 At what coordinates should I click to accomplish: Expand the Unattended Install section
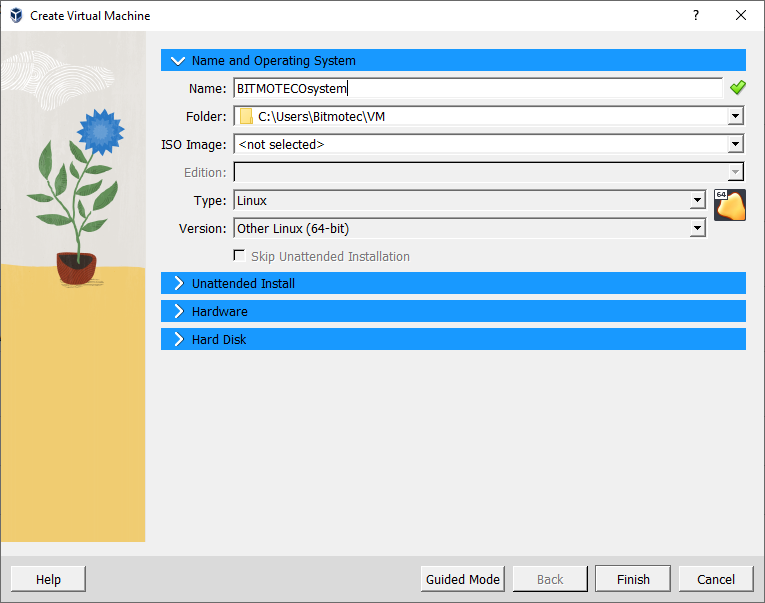tap(453, 283)
